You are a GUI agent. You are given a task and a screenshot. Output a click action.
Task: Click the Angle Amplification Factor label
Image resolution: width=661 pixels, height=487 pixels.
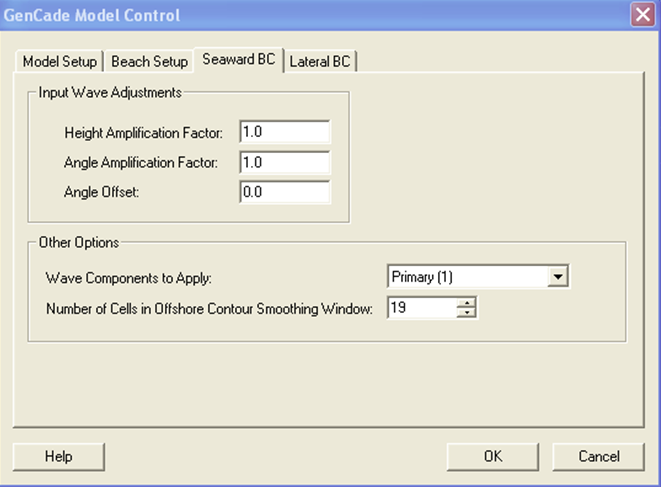click(x=141, y=162)
